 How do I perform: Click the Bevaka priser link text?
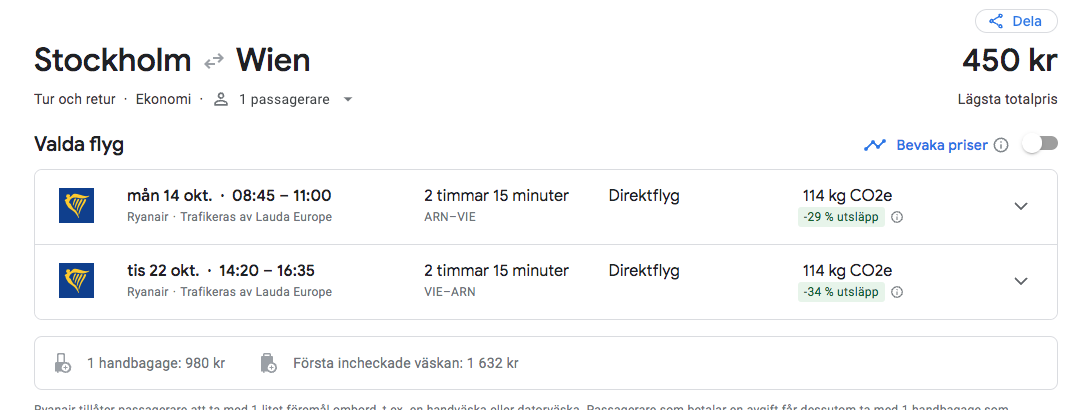(x=941, y=145)
